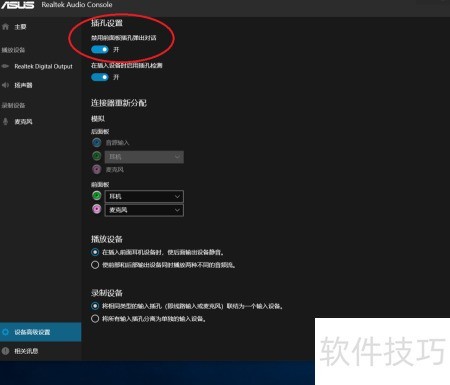This screenshot has width=450, height=385.
Task: Click the blue rear panel line-in jack icon
Action: pyautogui.click(x=97, y=143)
